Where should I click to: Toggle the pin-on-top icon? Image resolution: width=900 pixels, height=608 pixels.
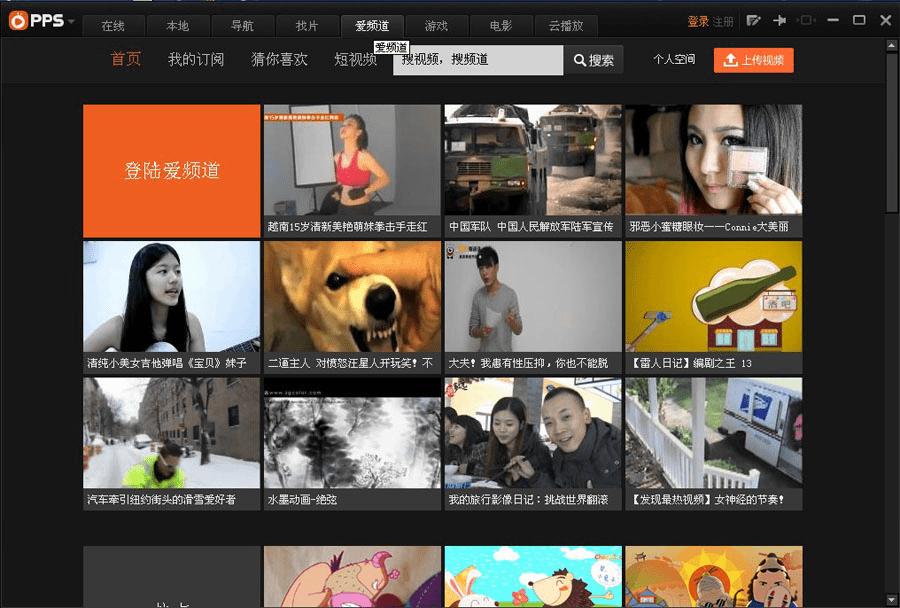click(x=779, y=21)
